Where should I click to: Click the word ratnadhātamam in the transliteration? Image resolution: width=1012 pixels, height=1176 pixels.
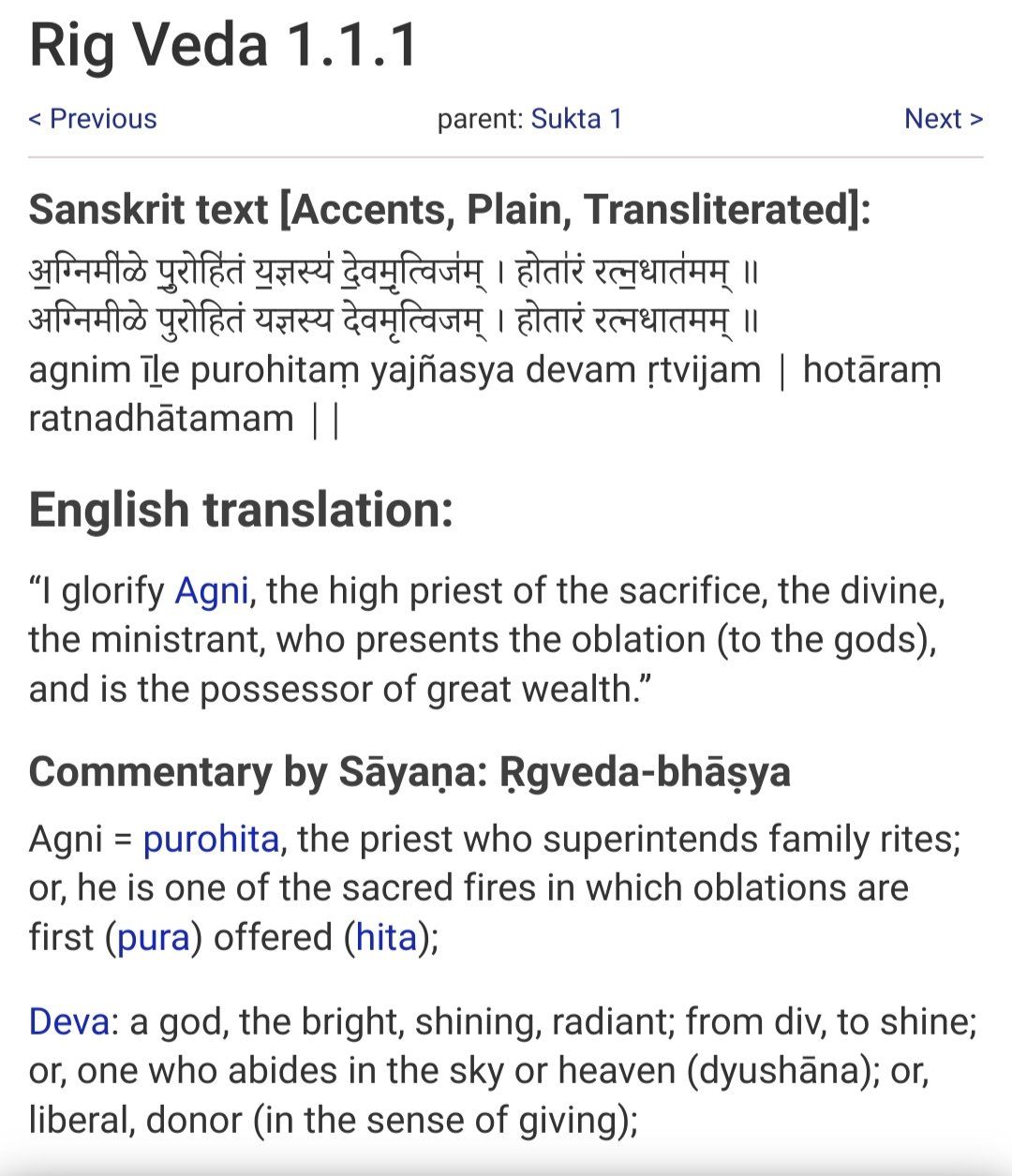[161, 418]
